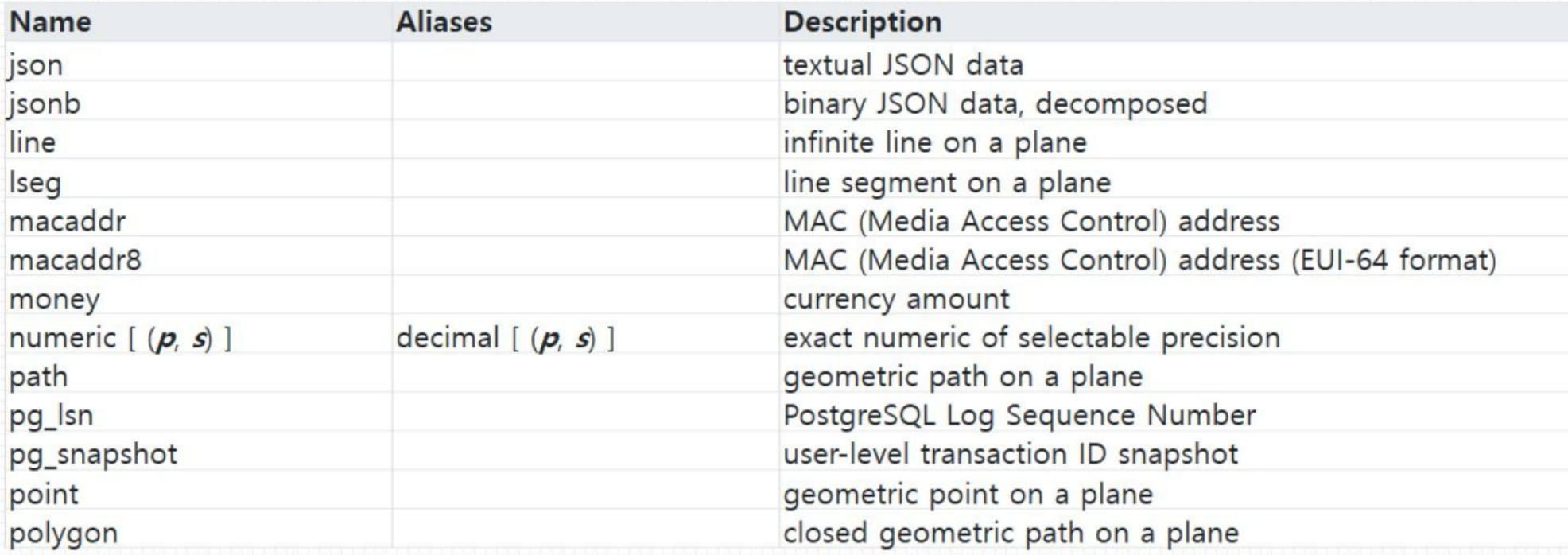The height and width of the screenshot is (555, 1568).
Task: Select the macaddr name cell
Action: [x=68, y=221]
